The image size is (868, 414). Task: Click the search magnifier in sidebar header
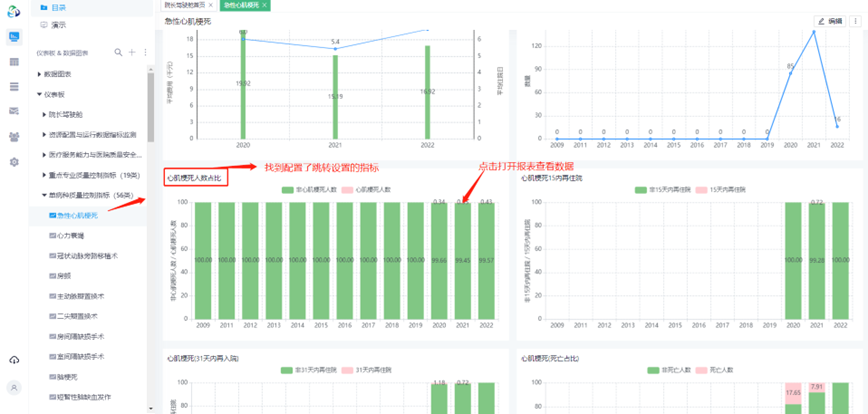(x=118, y=52)
